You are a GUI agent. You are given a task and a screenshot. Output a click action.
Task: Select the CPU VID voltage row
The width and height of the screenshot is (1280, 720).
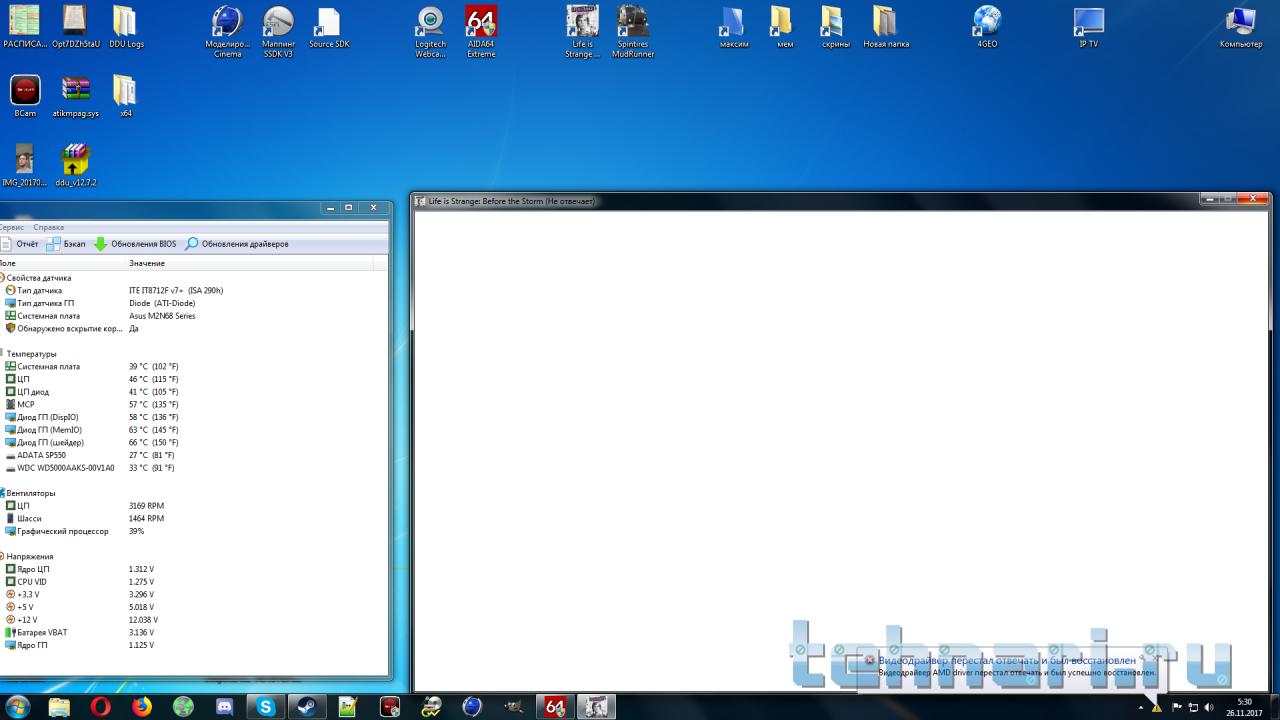click(x=194, y=582)
